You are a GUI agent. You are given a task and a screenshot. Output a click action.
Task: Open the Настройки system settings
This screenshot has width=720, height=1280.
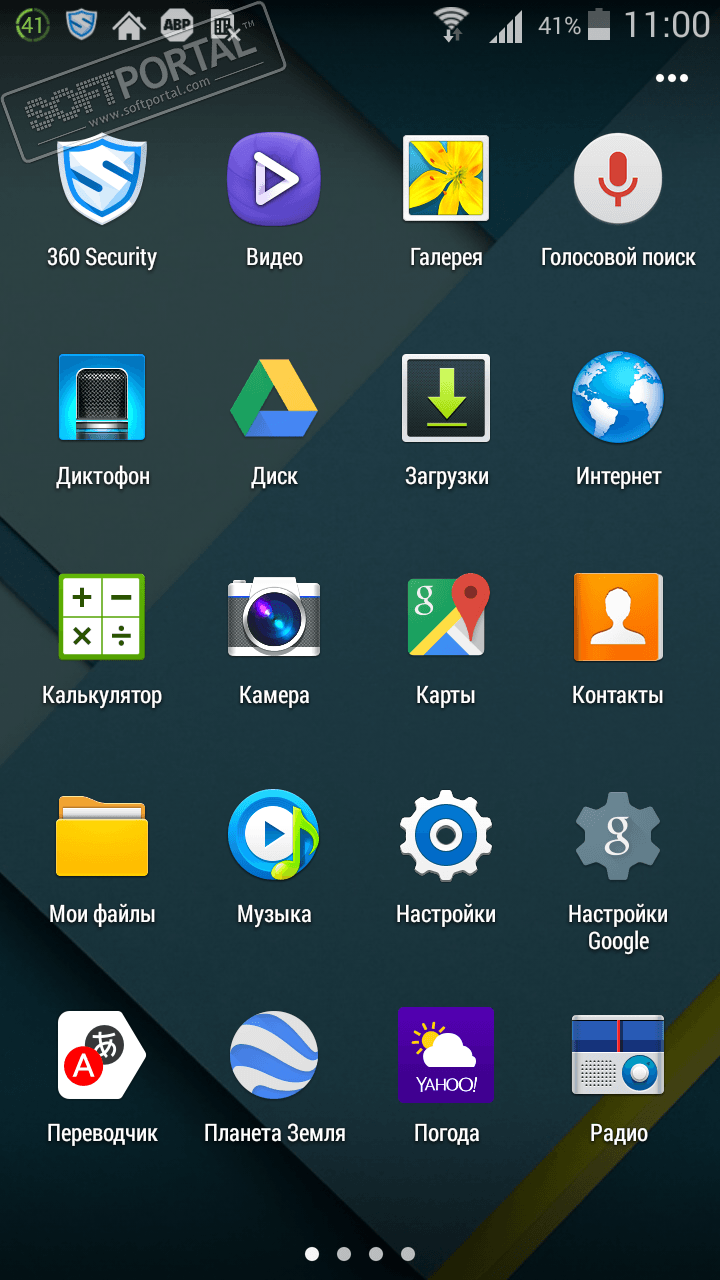click(x=446, y=835)
